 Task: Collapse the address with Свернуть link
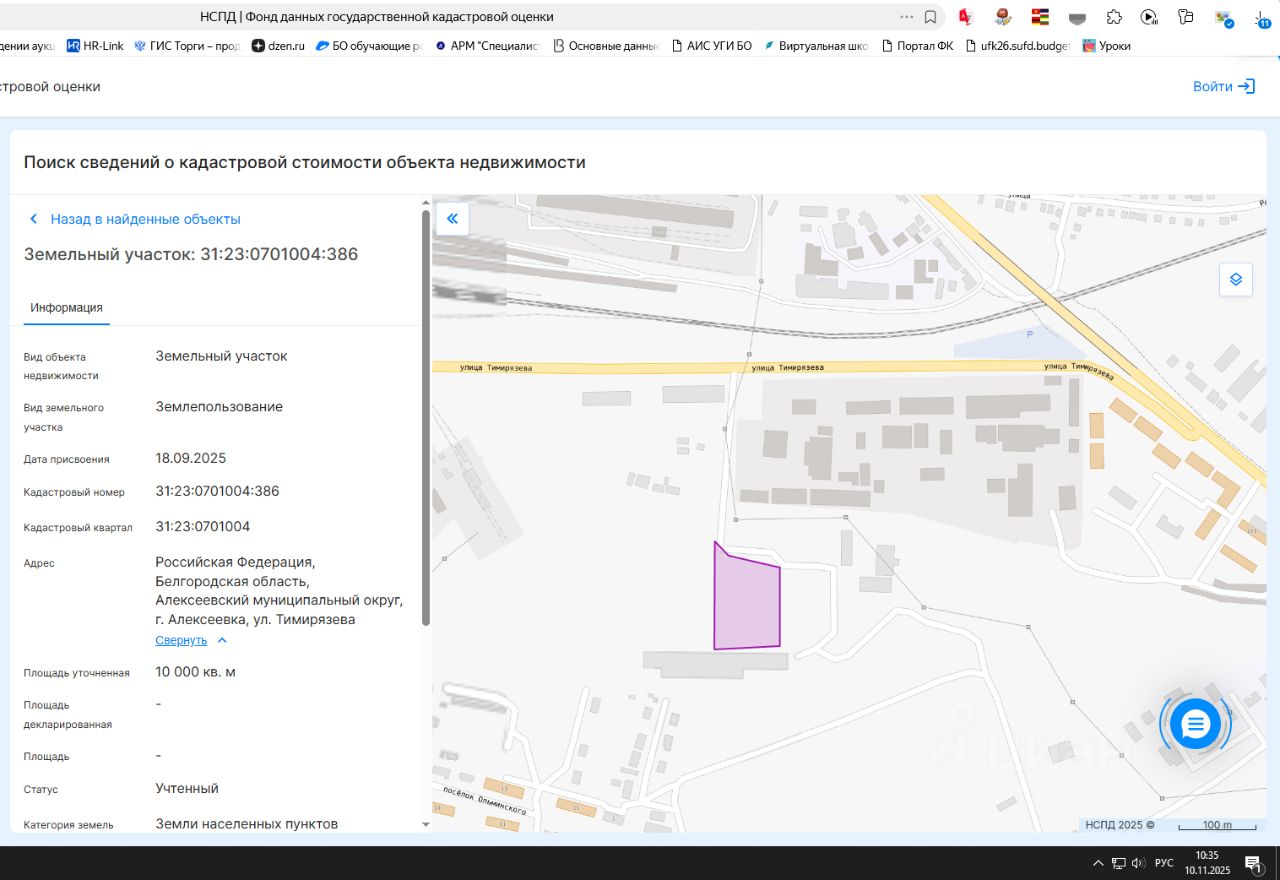(181, 640)
